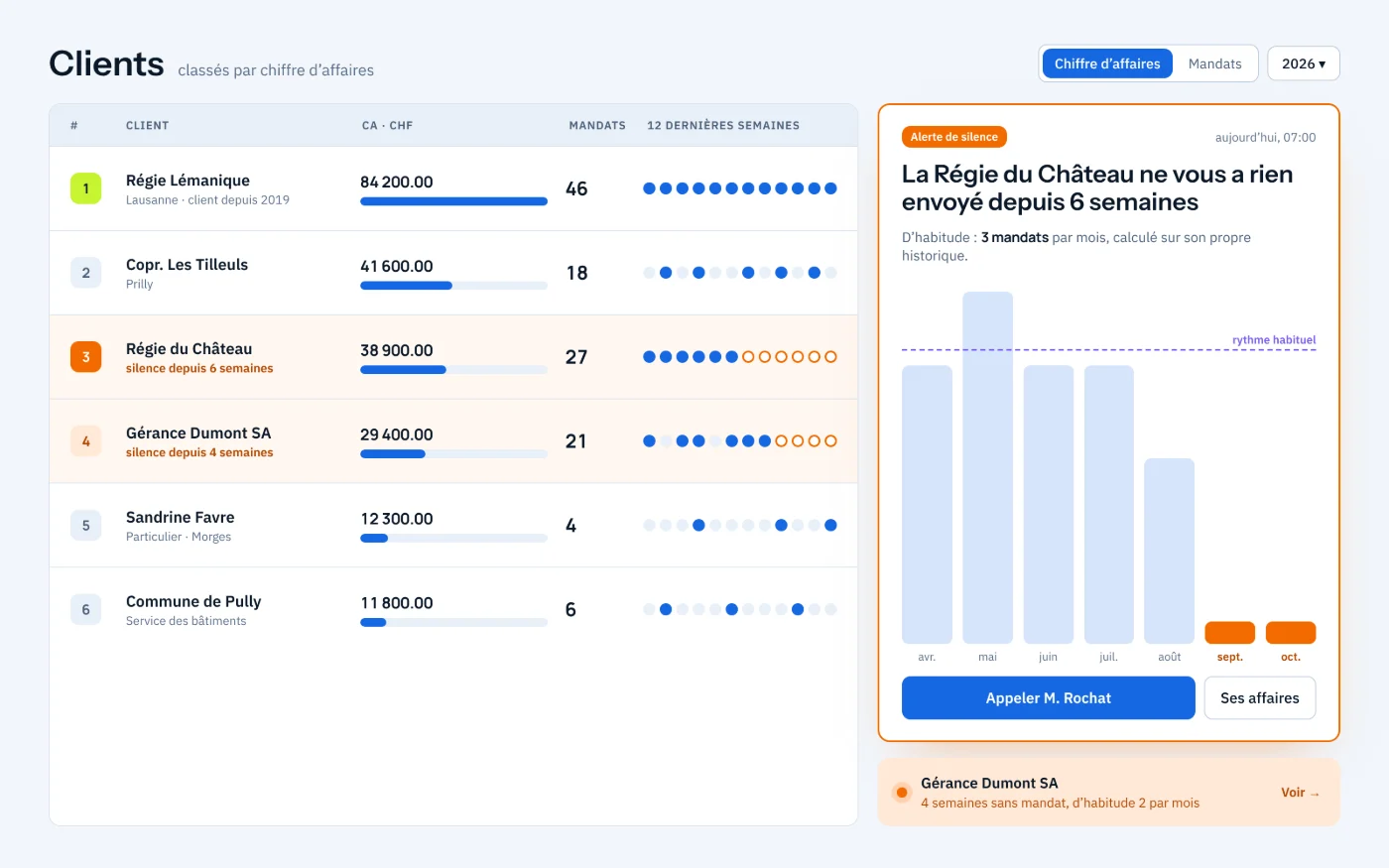Click the weekly dots for Régie Lémanique
This screenshot has width=1389, height=868.
tap(740, 188)
